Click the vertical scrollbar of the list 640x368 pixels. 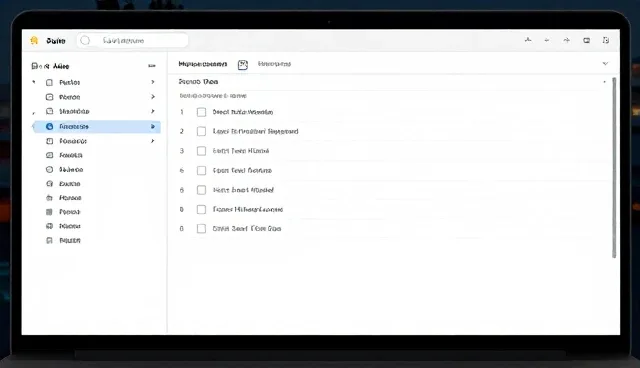[x=614, y=167]
